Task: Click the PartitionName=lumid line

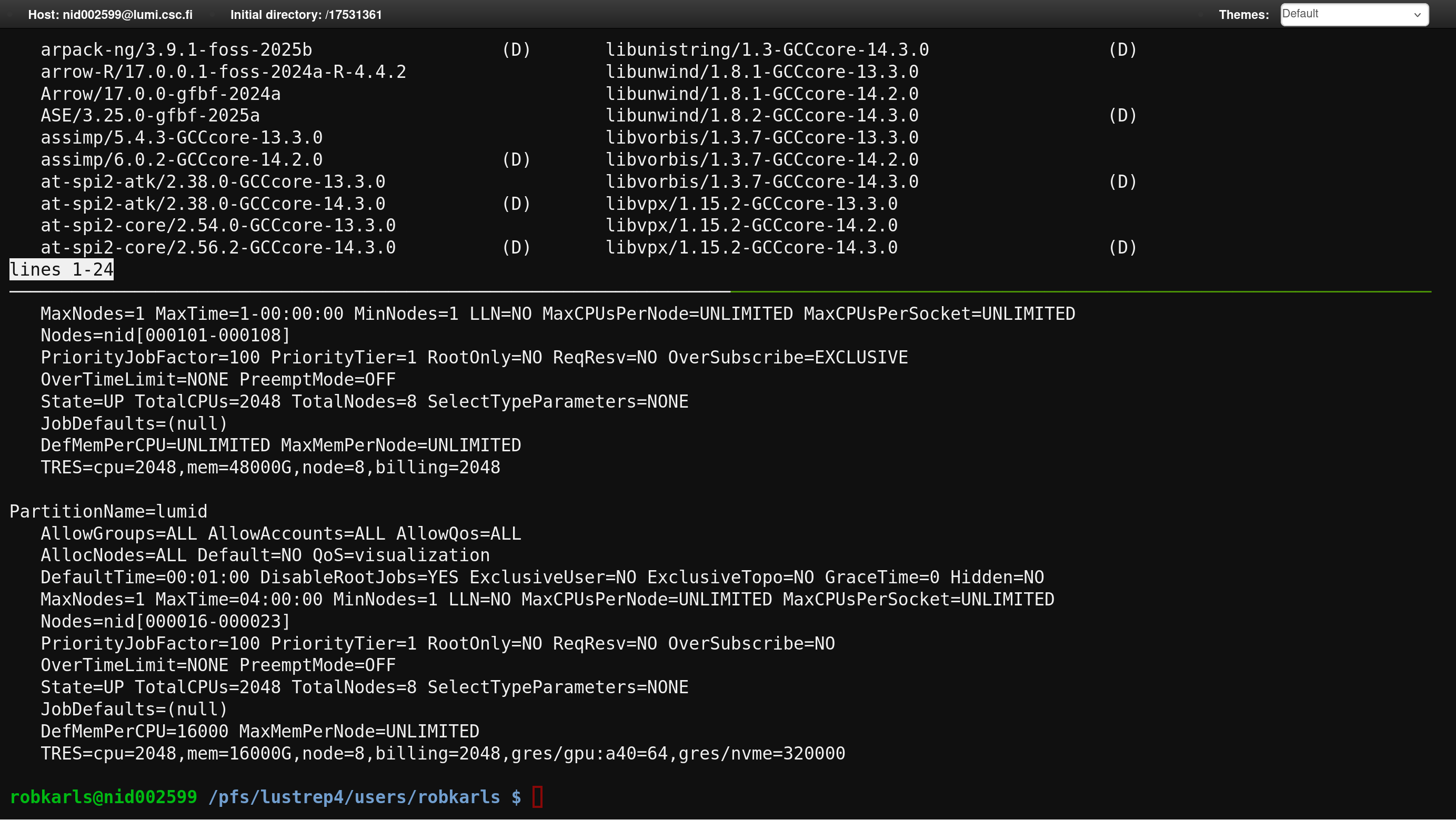Action: (x=108, y=511)
